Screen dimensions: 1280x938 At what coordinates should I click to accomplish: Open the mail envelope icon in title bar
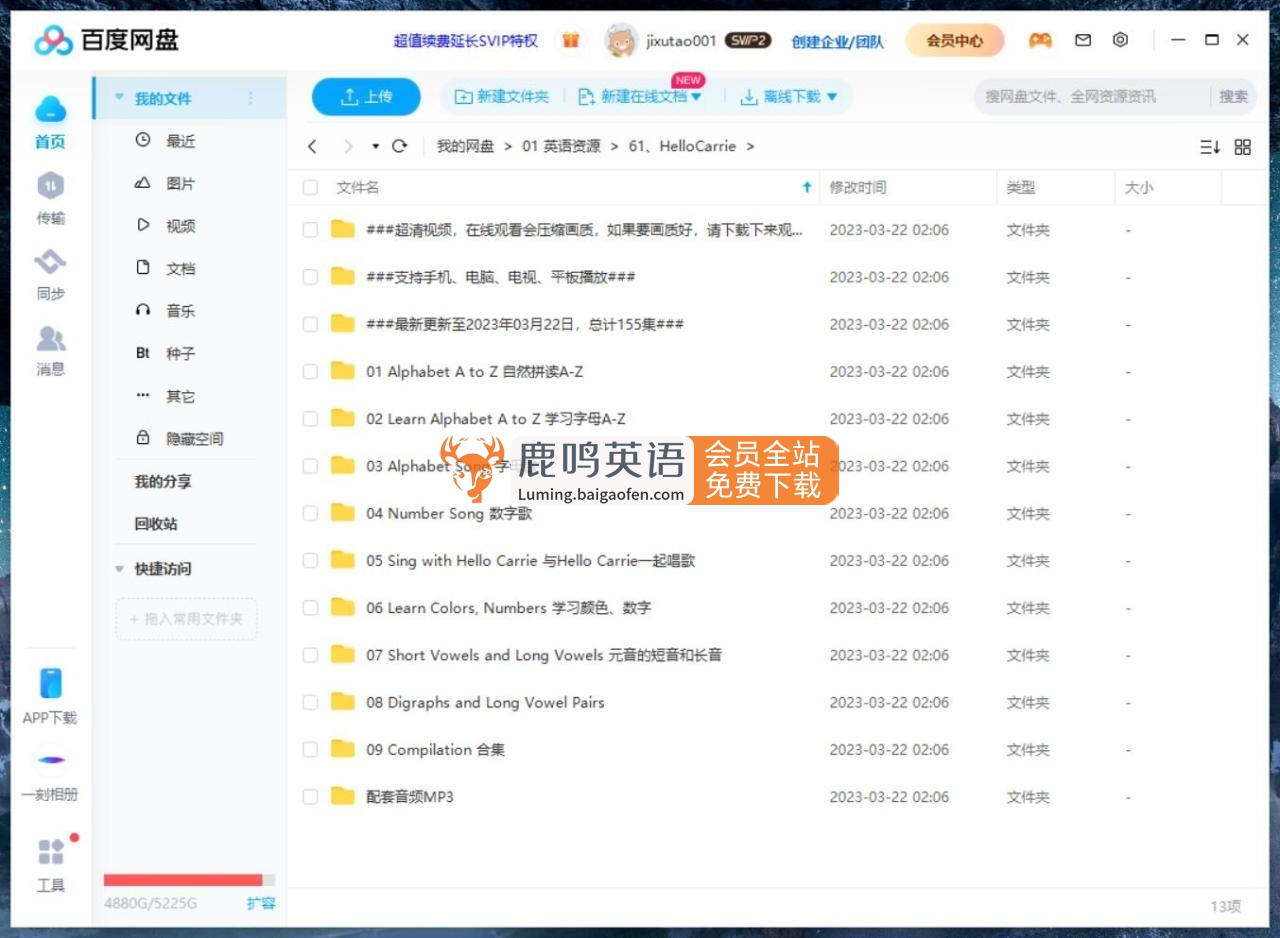pos(1082,40)
